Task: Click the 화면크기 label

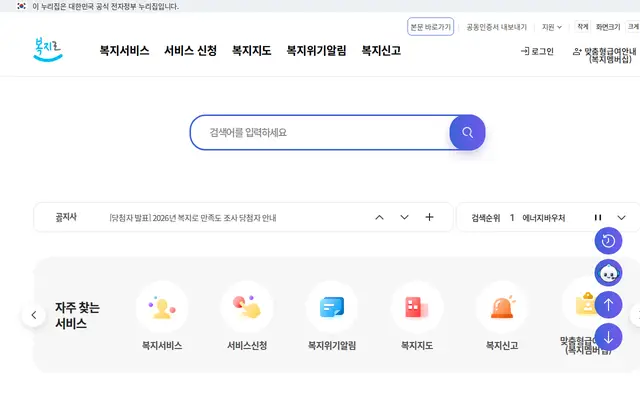Action: click(x=608, y=27)
